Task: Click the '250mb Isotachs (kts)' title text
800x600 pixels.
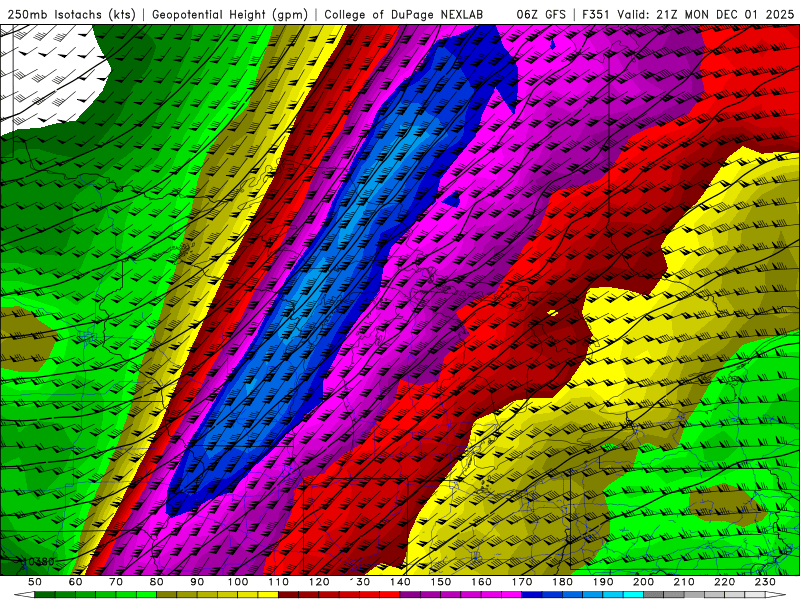Action: [71, 15]
